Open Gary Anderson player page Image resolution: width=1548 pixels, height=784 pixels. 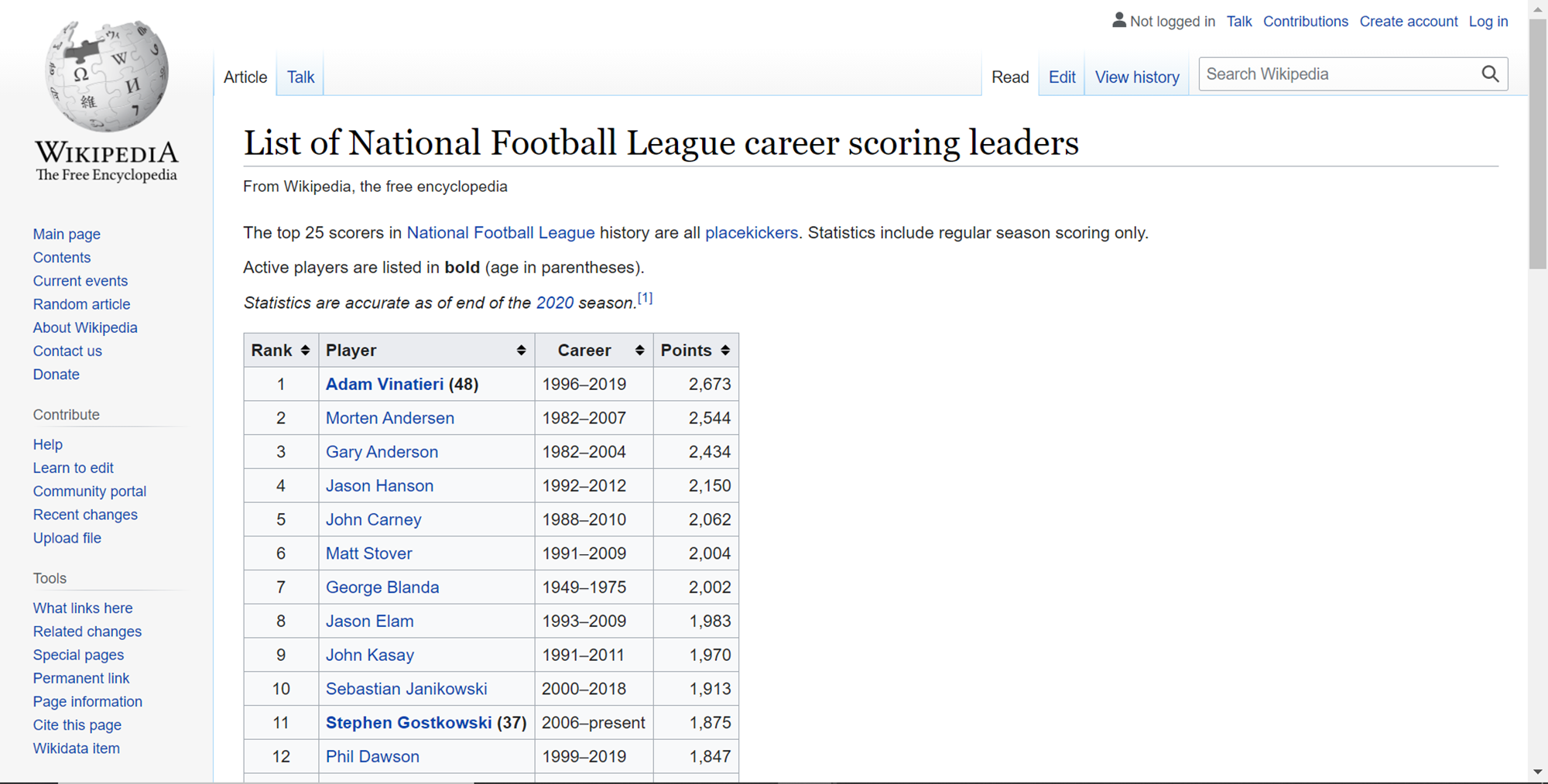pos(382,452)
